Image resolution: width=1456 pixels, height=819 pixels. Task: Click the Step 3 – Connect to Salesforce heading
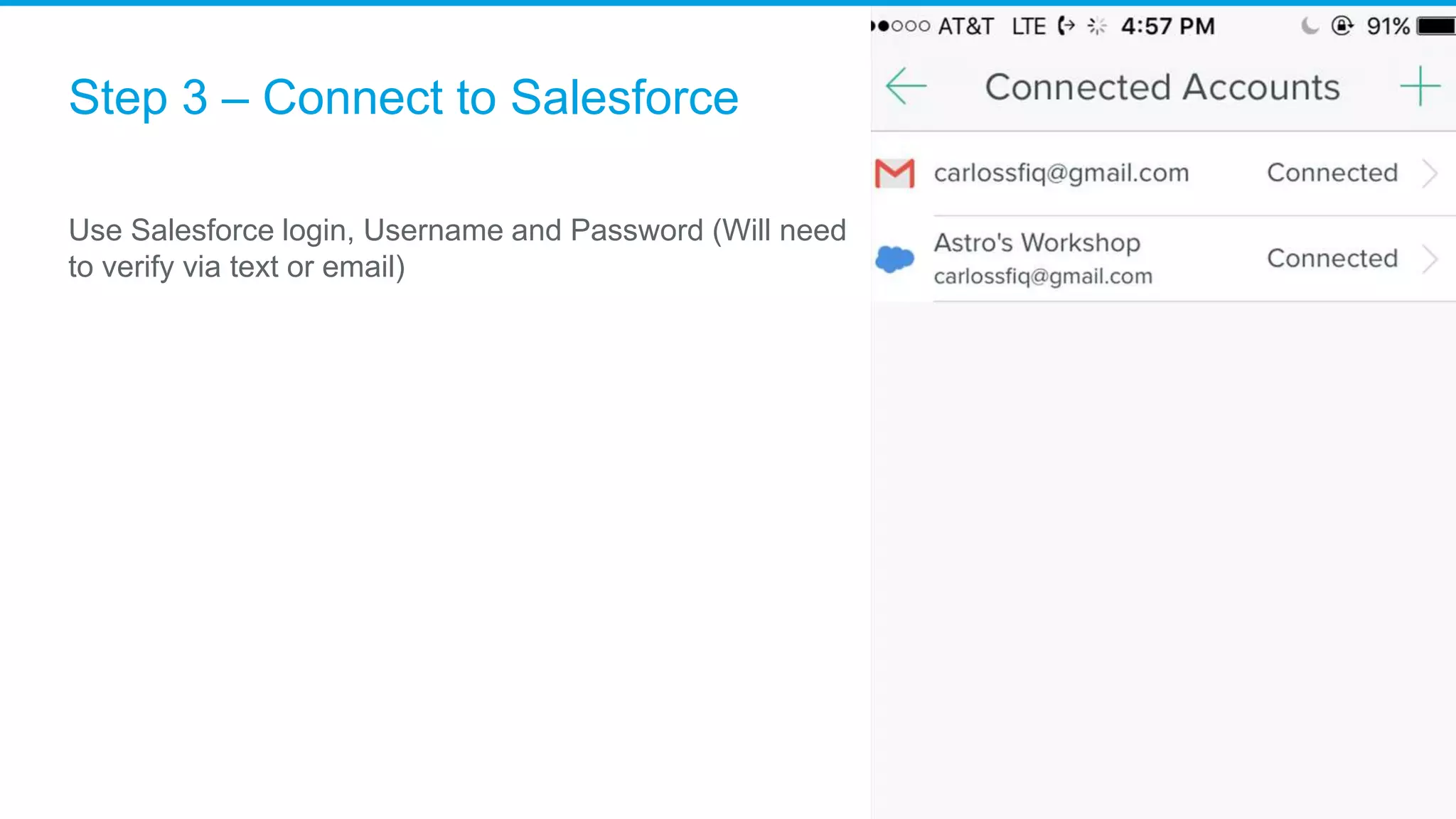[x=404, y=97]
